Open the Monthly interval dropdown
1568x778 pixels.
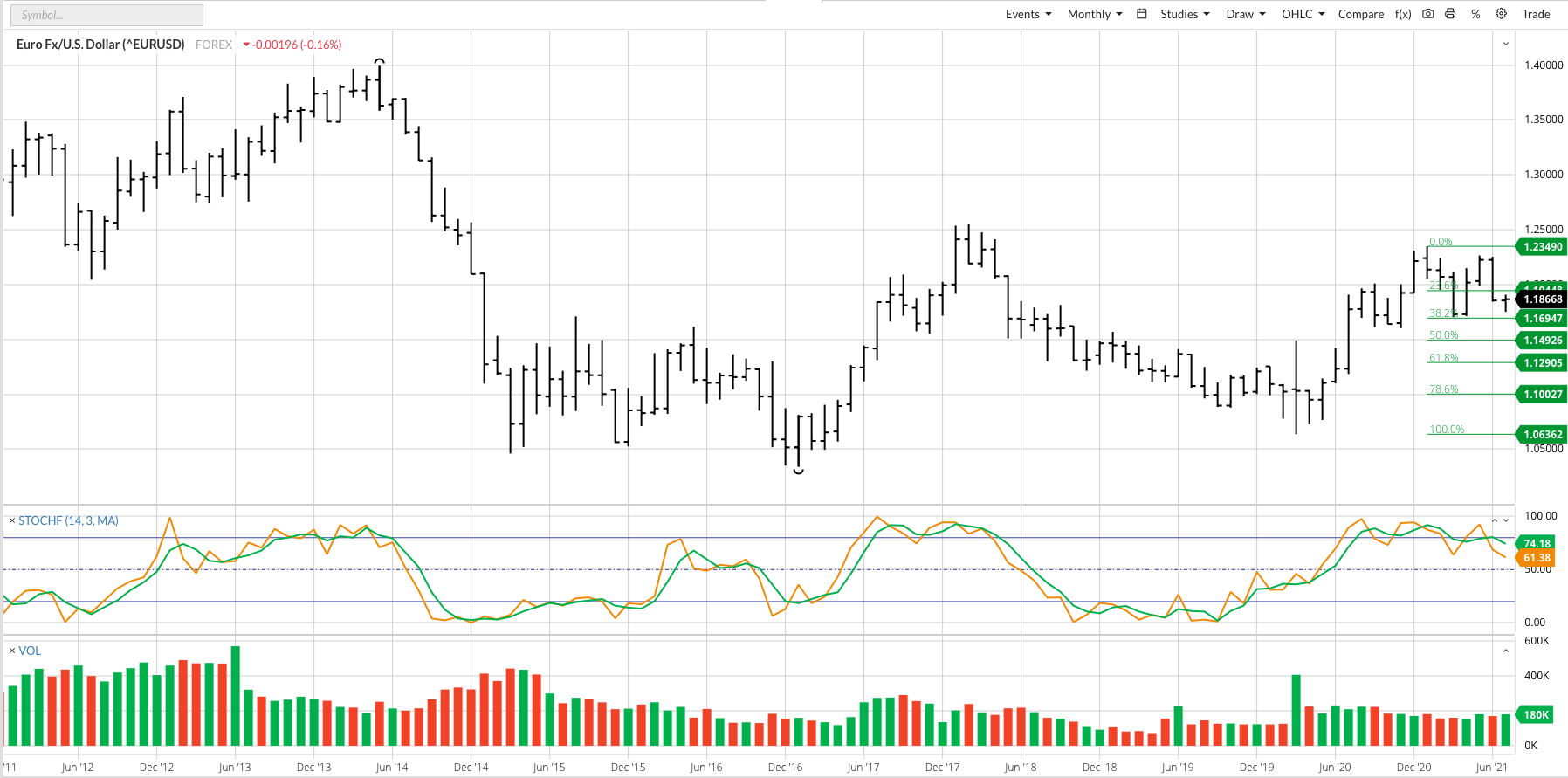click(x=1094, y=14)
